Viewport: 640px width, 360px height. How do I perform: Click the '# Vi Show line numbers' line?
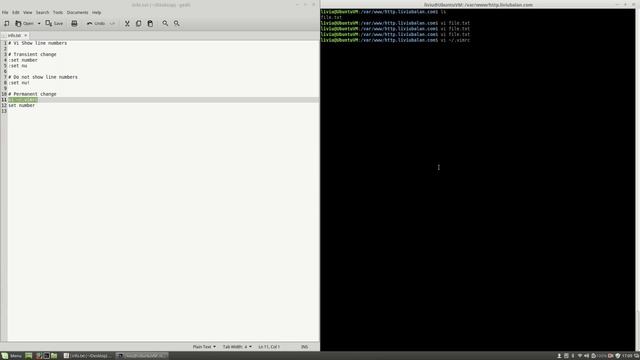pos(38,43)
